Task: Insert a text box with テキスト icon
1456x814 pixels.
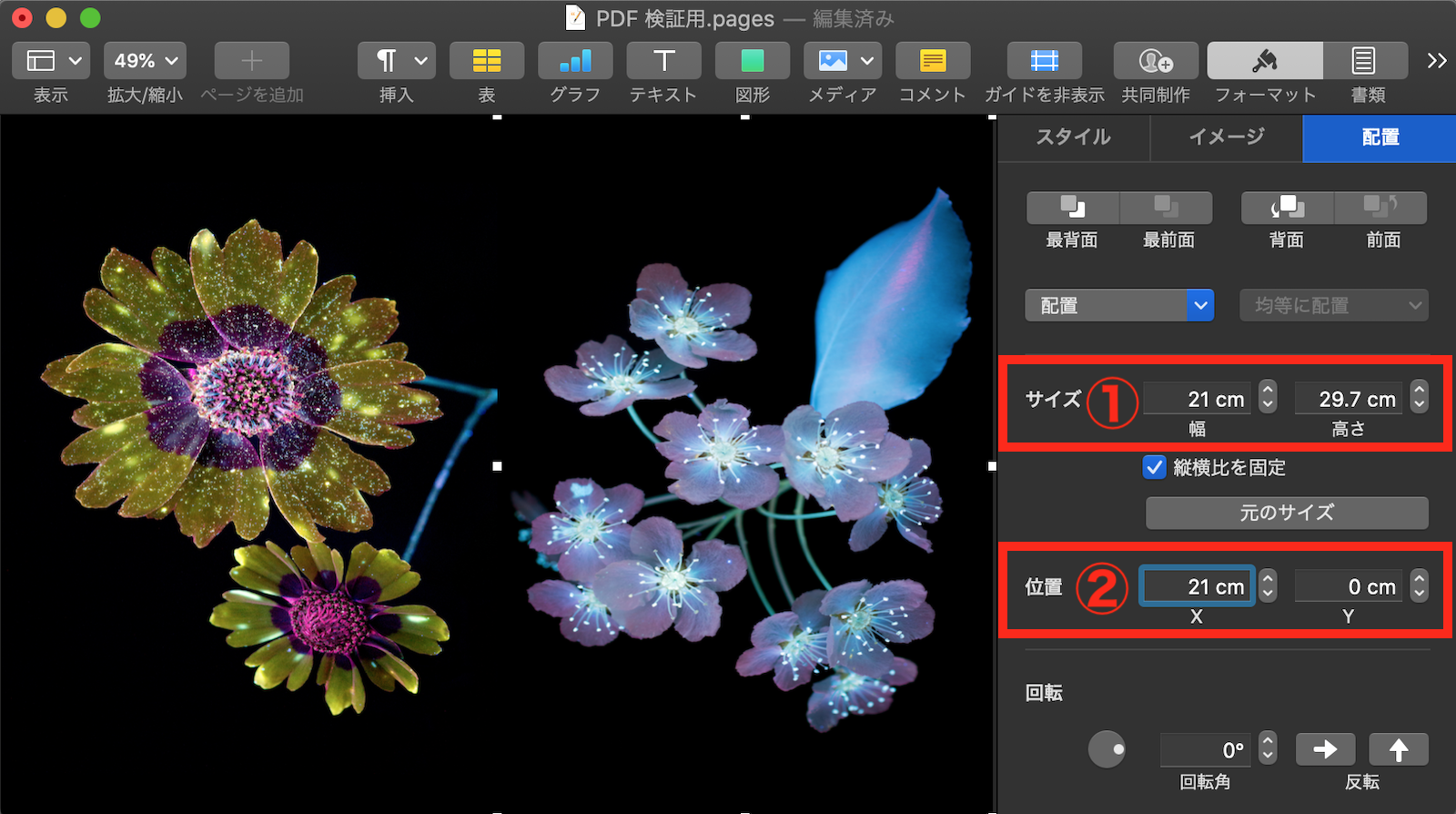Action: click(663, 61)
